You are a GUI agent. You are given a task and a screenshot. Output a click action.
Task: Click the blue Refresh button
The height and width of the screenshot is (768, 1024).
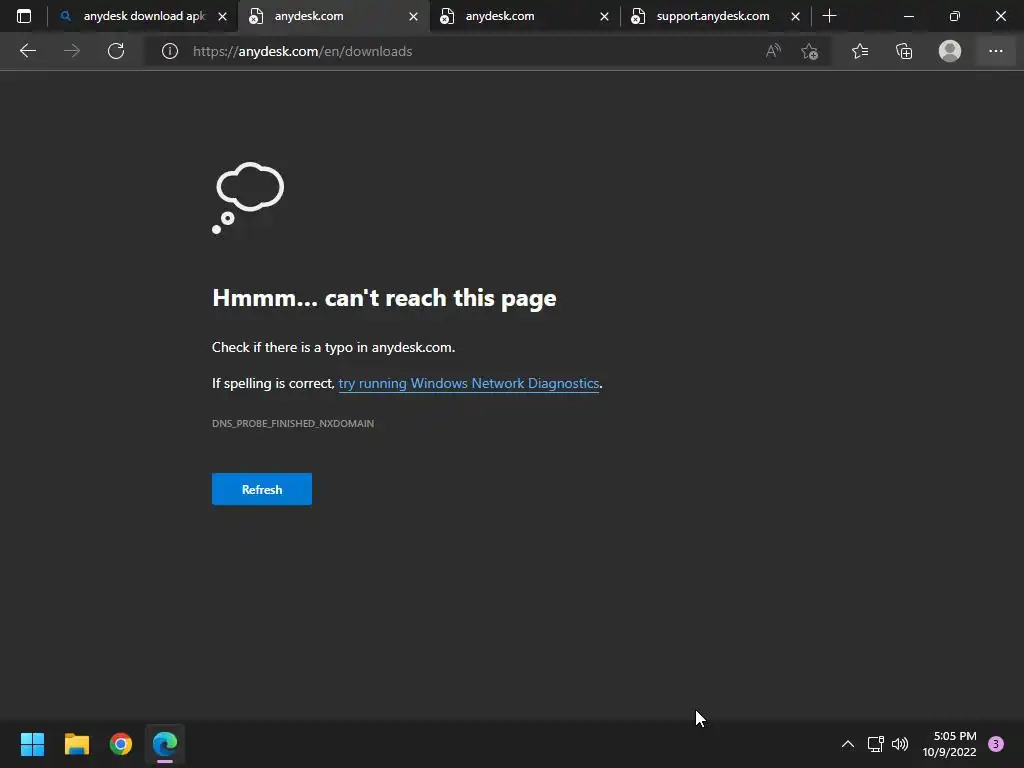262,489
